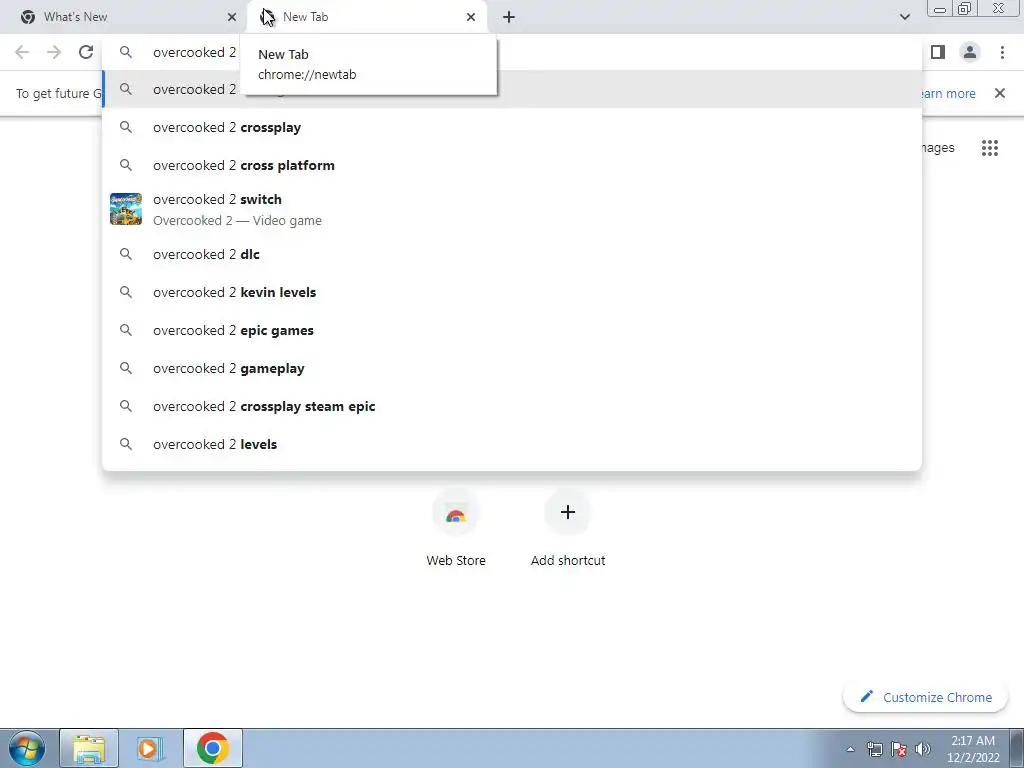This screenshot has width=1024, height=768.
Task: Open the Images link
Action: coord(938,148)
